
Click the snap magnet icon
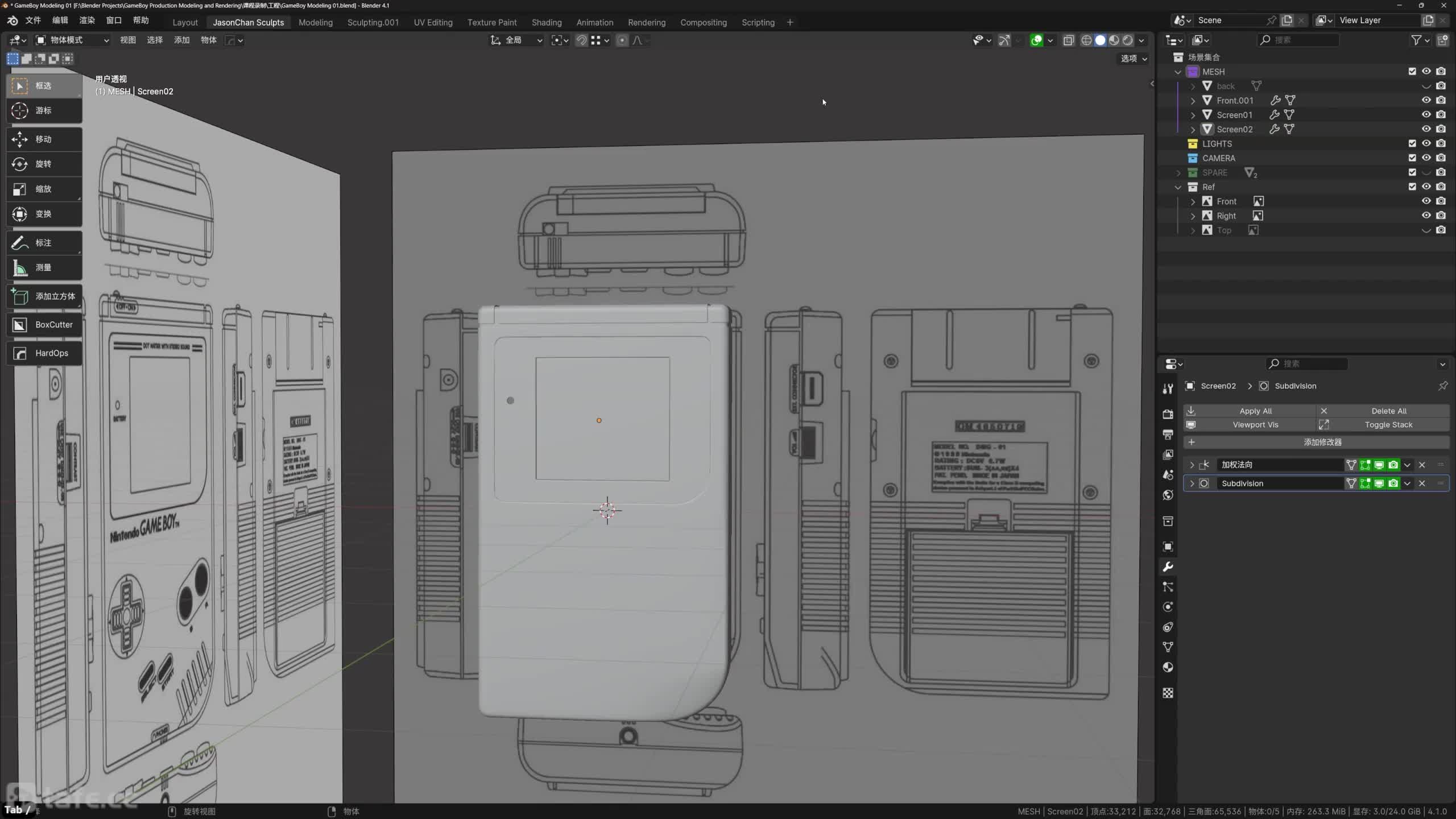[581, 40]
